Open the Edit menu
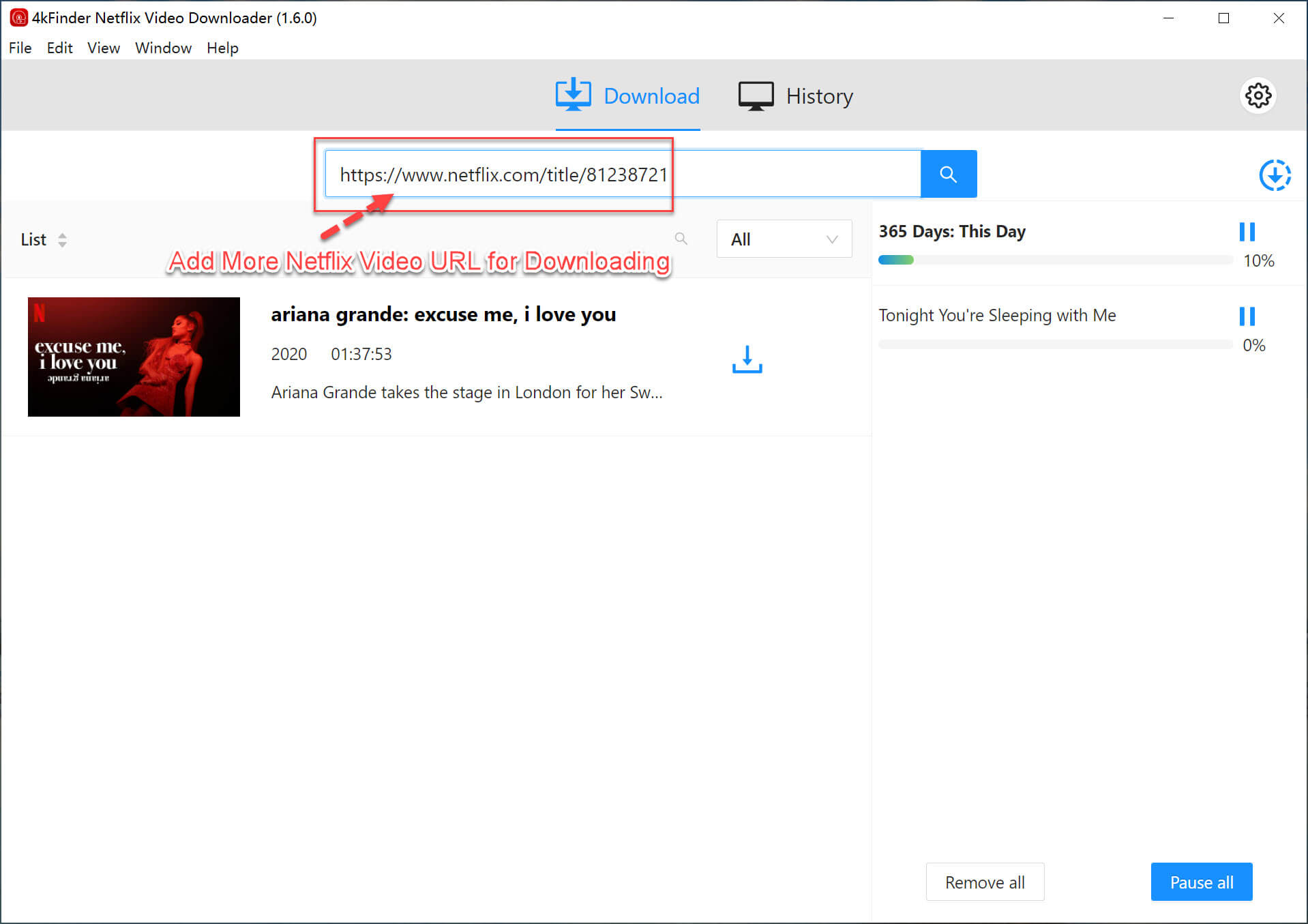 60,48
